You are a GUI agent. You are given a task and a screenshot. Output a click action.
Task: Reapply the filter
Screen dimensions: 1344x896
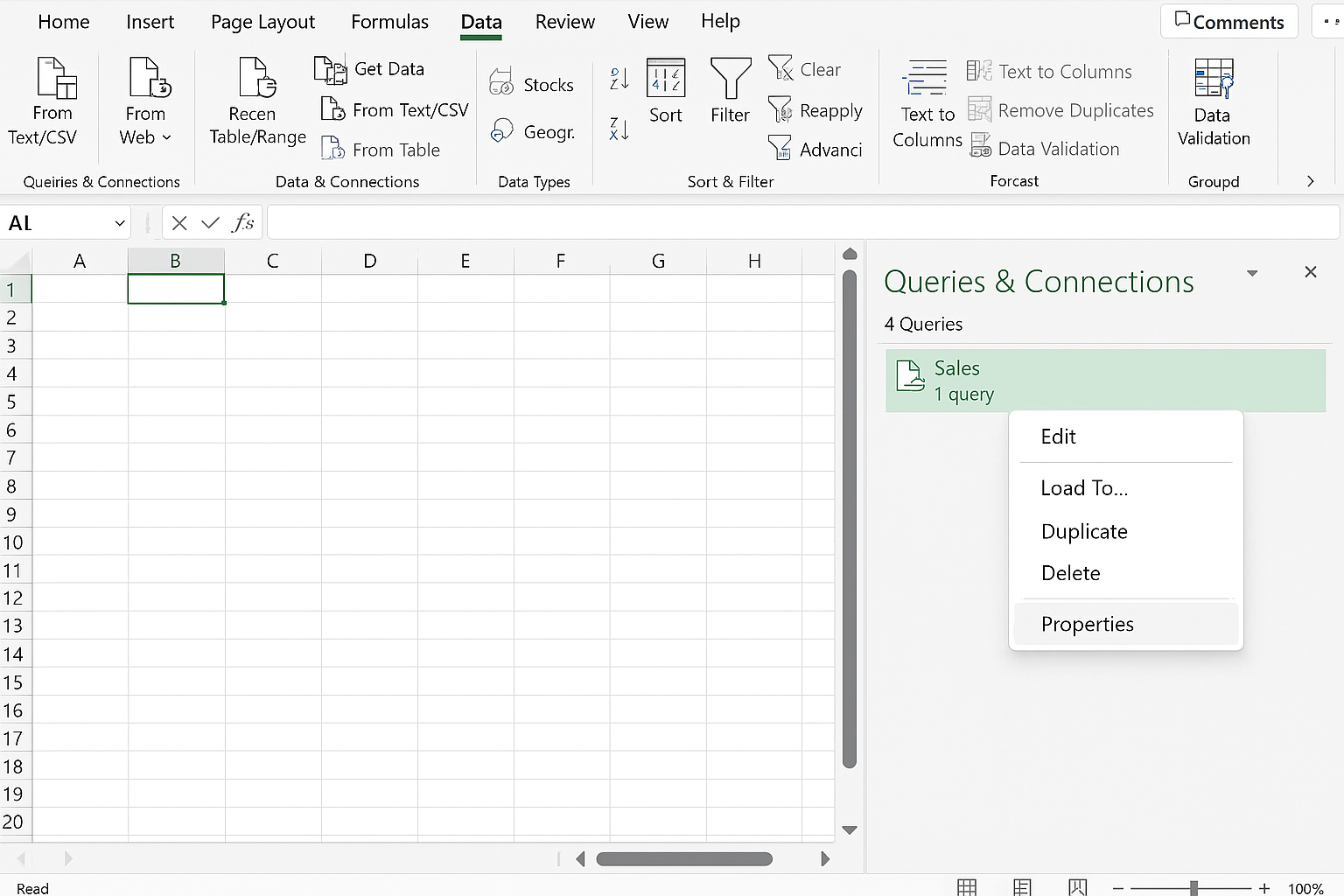pyautogui.click(x=815, y=110)
